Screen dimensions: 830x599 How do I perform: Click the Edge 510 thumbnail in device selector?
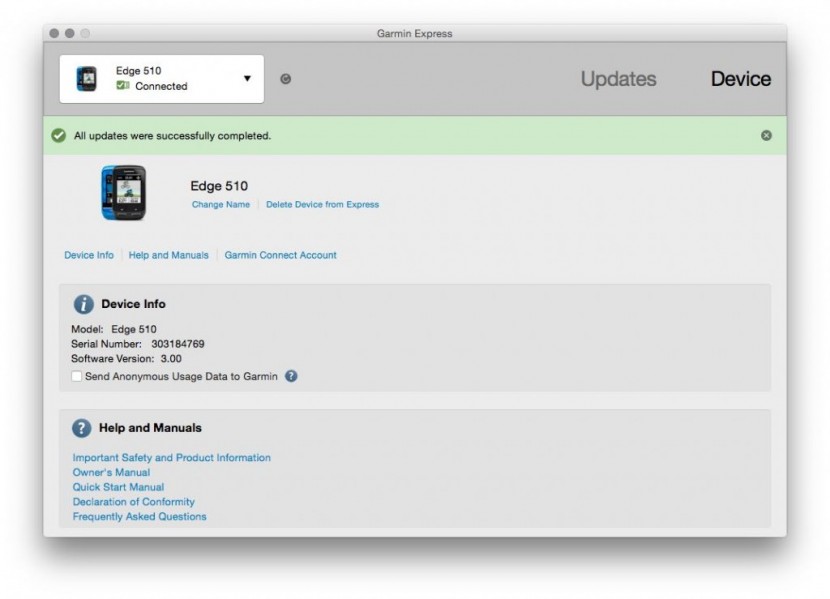[88, 78]
